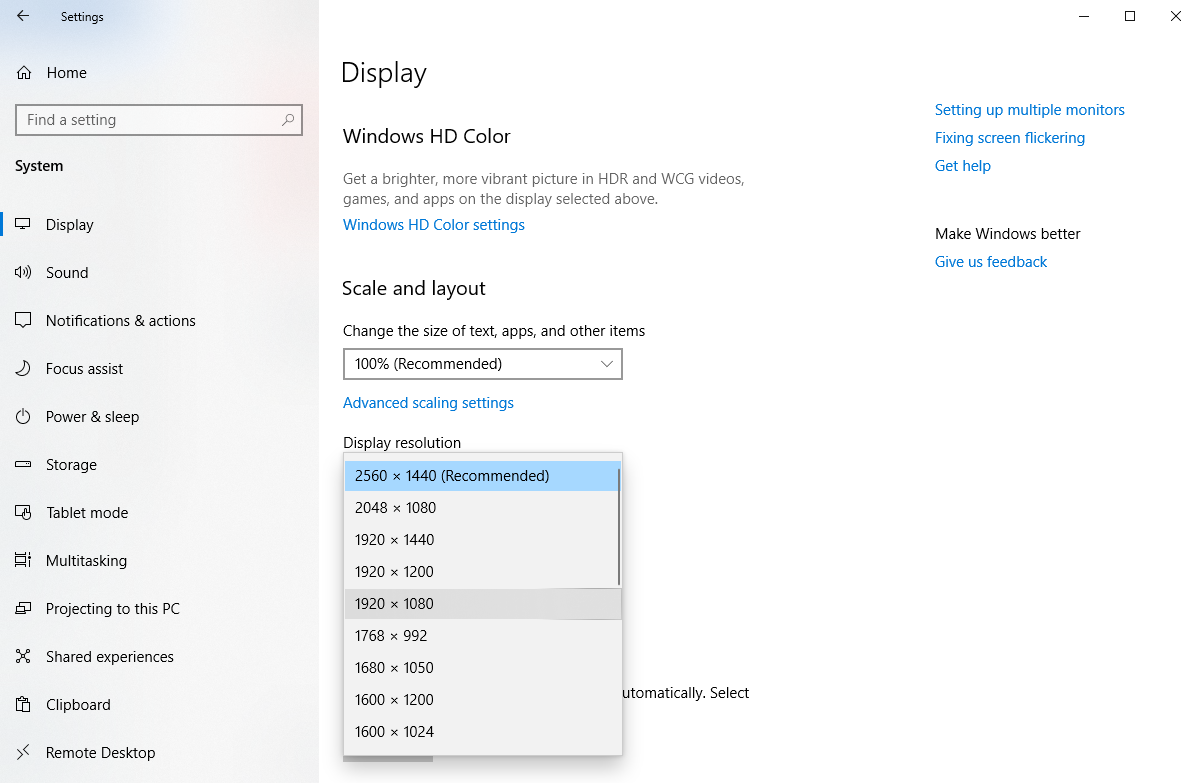1199x783 pixels.
Task: Click the Give us feedback link
Action: point(990,262)
